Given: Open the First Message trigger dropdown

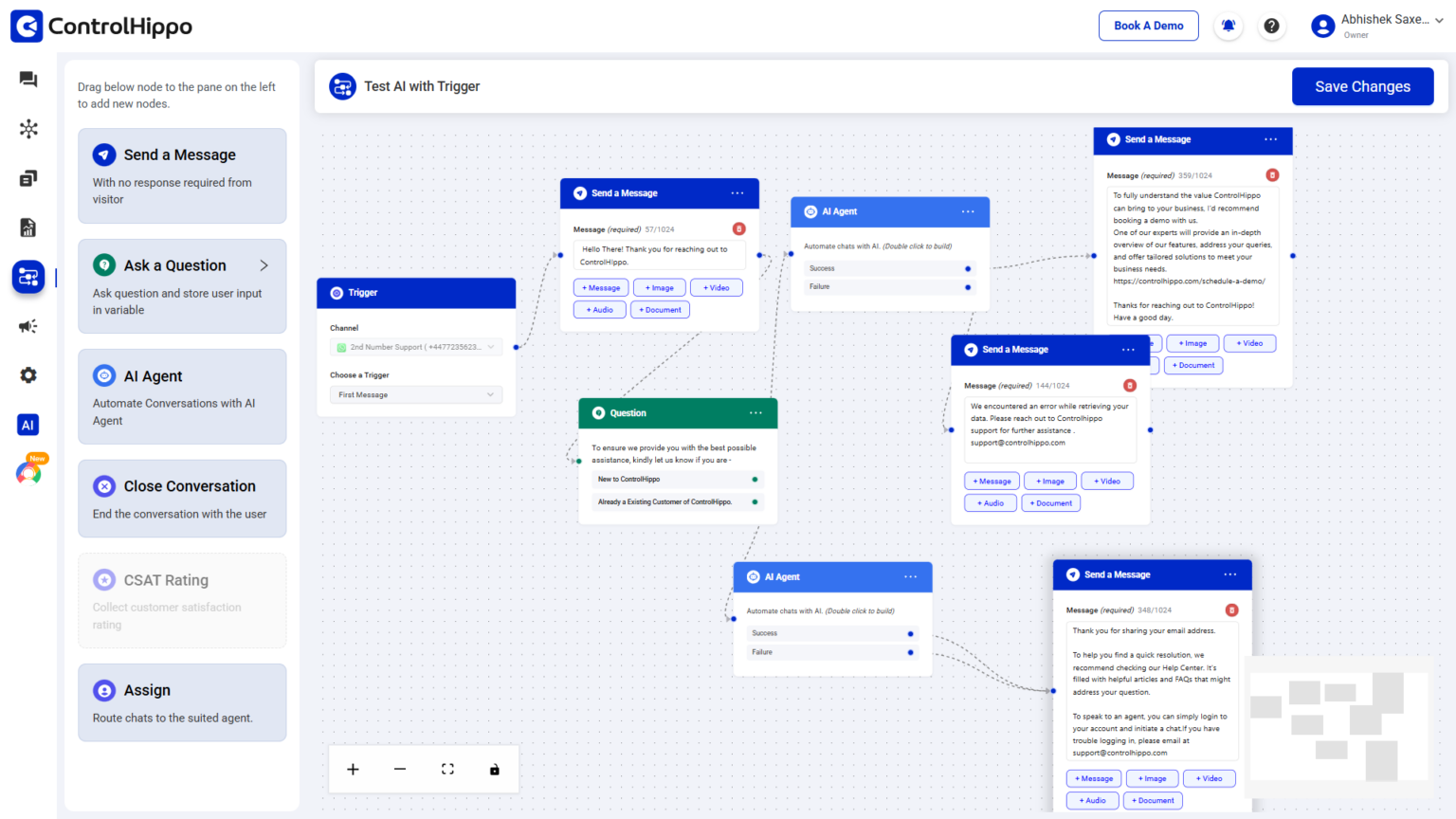Looking at the screenshot, I should (415, 393).
